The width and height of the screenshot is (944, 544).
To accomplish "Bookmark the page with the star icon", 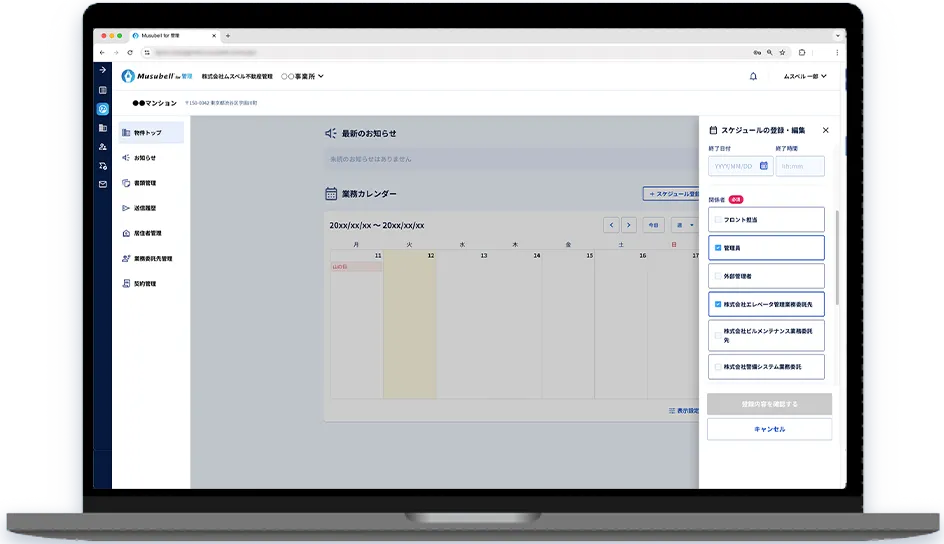I will 782,52.
